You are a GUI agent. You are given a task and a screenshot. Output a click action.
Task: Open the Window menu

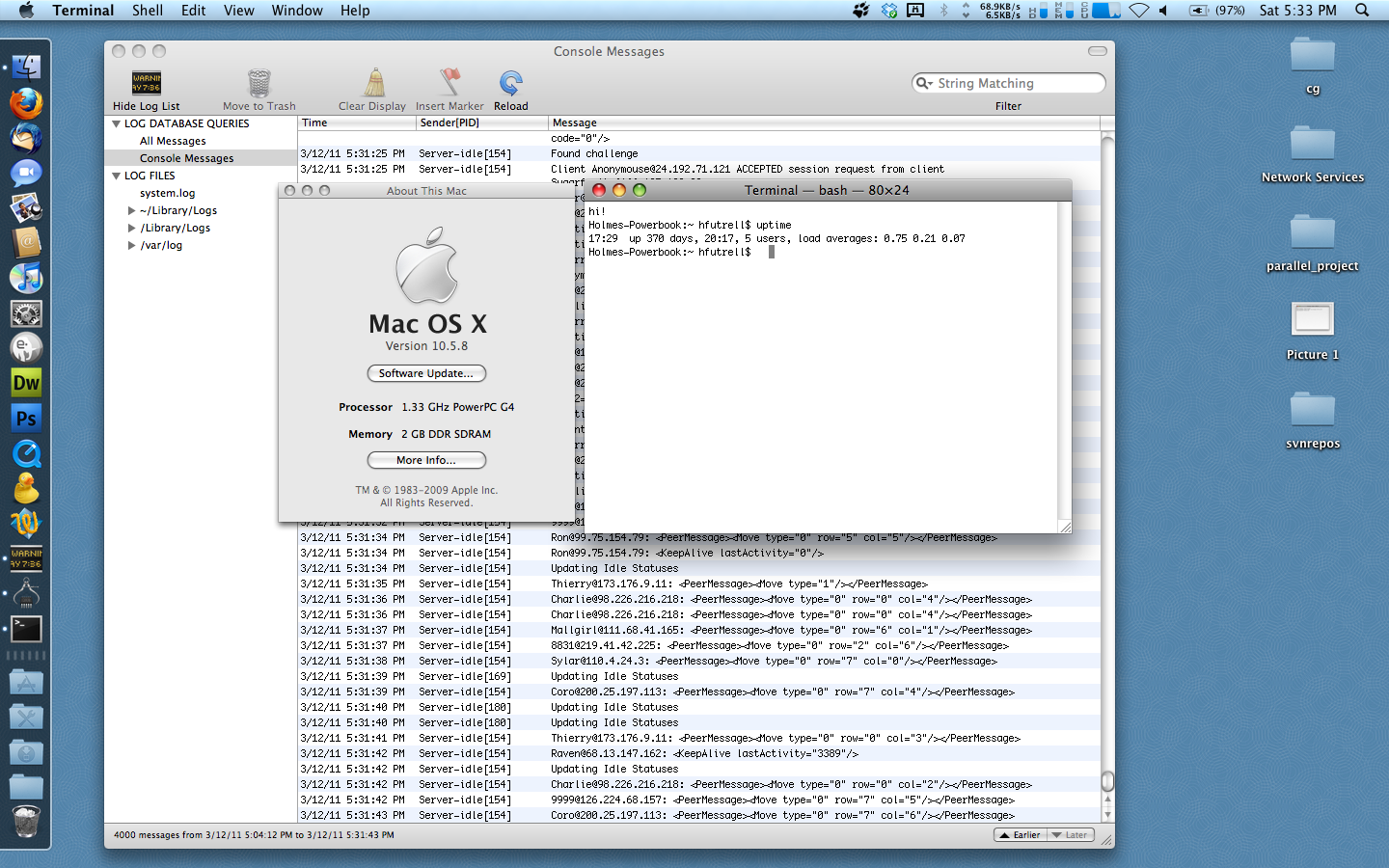(297, 10)
